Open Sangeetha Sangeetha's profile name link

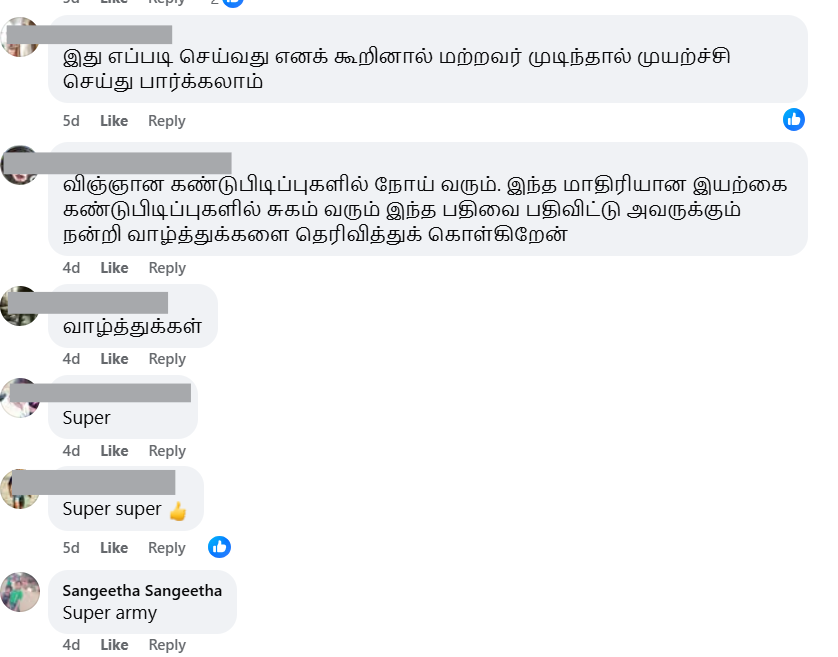142,591
